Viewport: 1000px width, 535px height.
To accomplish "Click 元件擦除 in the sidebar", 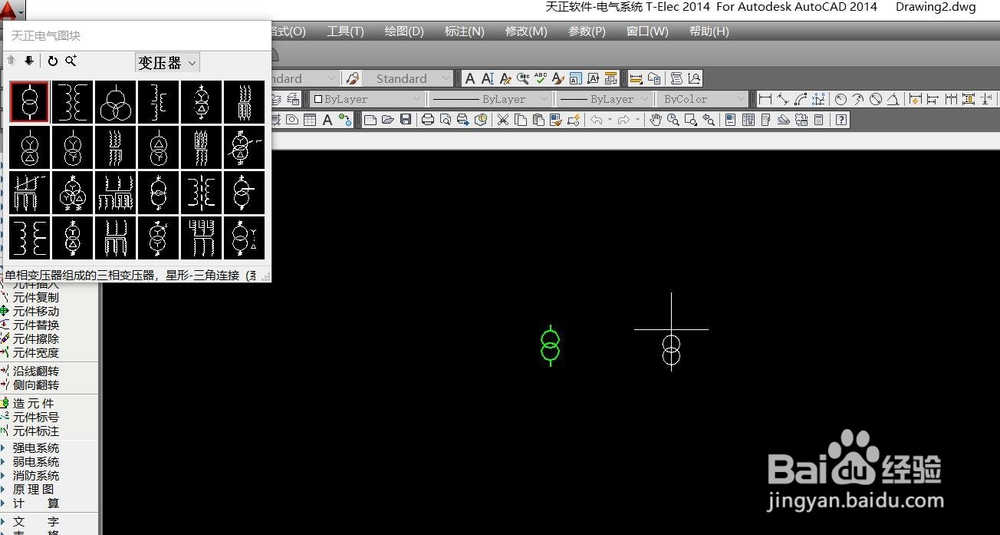I will pos(36,339).
